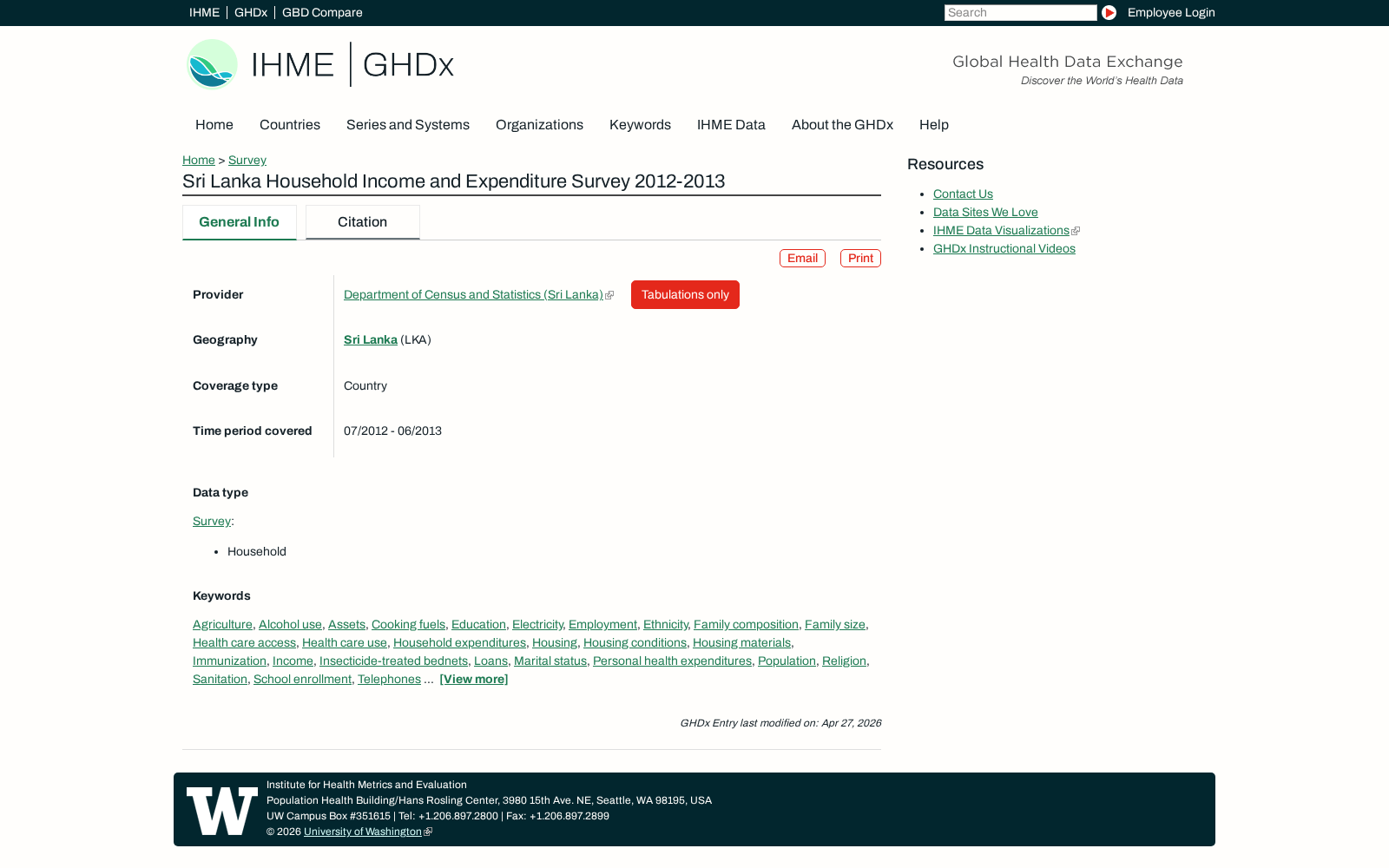This screenshot has width=1389, height=868.
Task: Open the Loans keyword link
Action: click(x=490, y=661)
